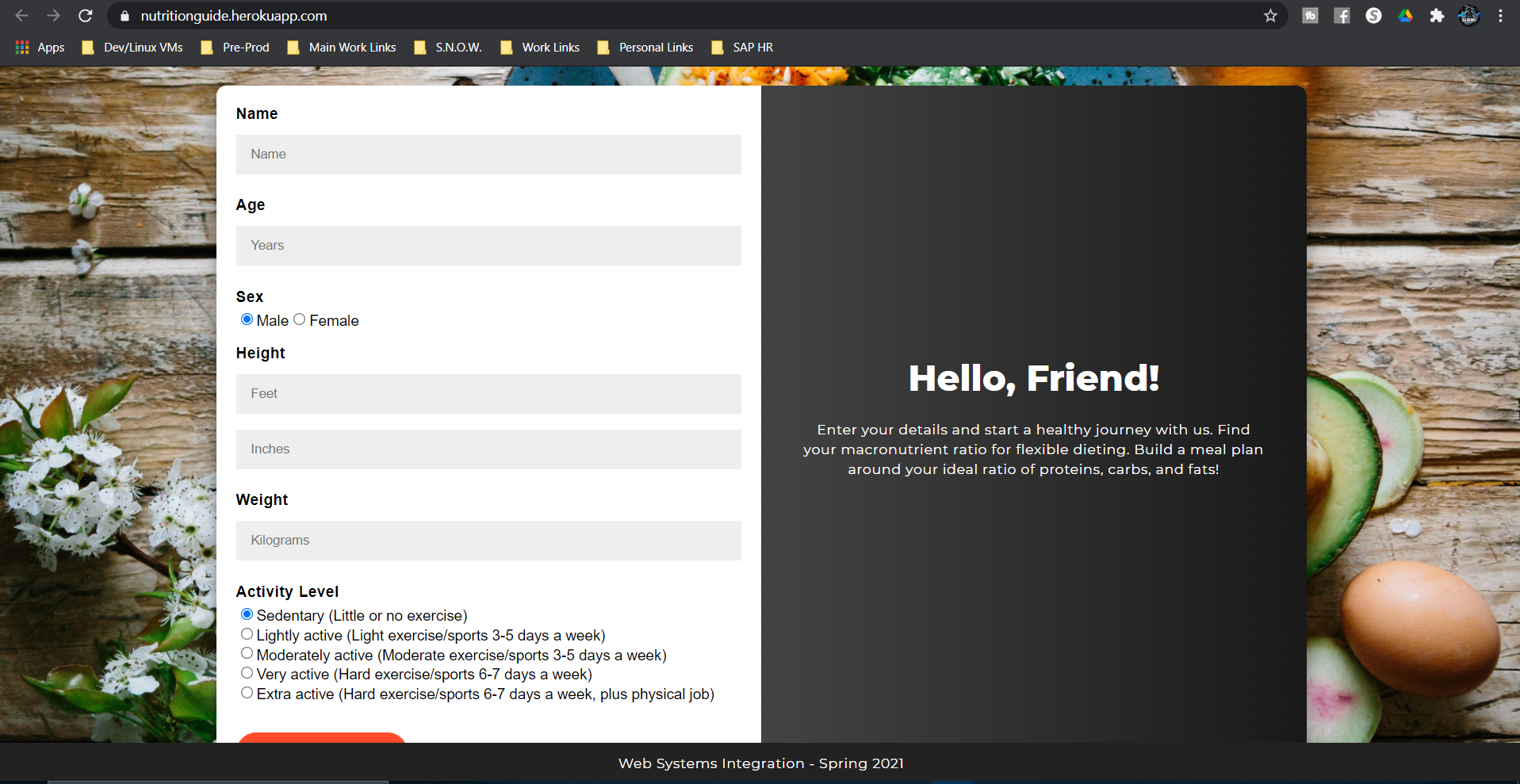Viewport: 1520px width, 784px height.
Task: Select the Male radio button
Action: (247, 319)
